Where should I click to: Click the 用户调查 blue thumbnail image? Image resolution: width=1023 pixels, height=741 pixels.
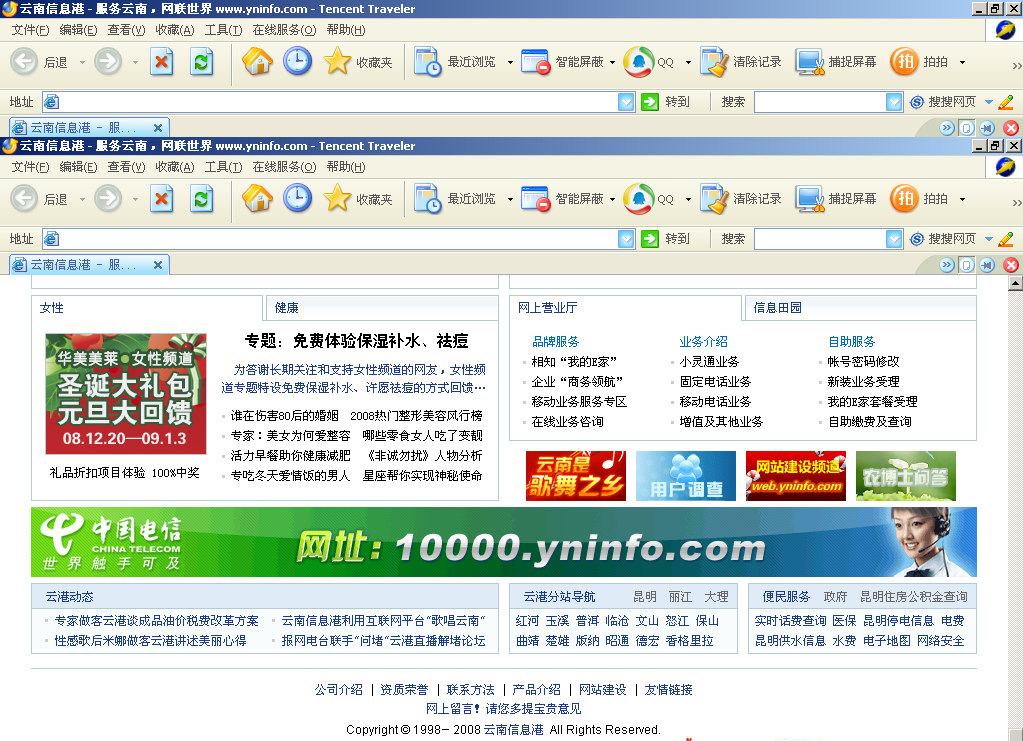coord(685,476)
